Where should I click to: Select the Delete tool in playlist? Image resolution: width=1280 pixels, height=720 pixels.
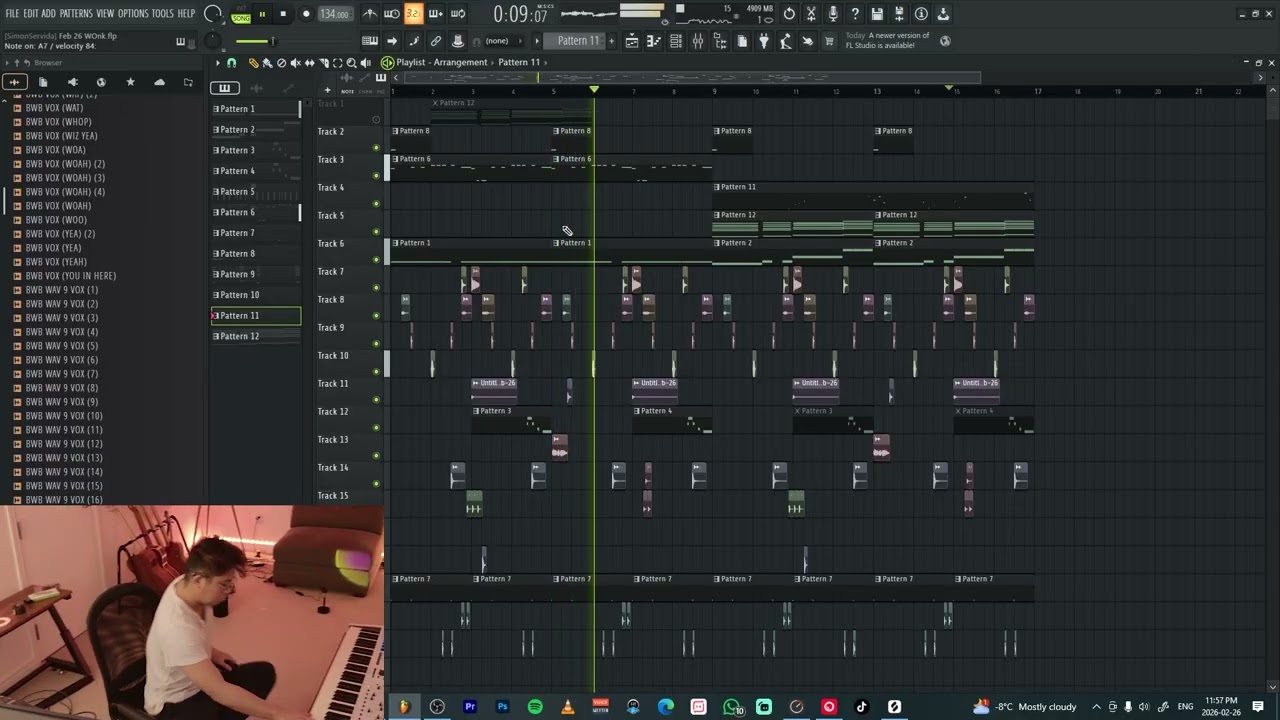pyautogui.click(x=281, y=63)
